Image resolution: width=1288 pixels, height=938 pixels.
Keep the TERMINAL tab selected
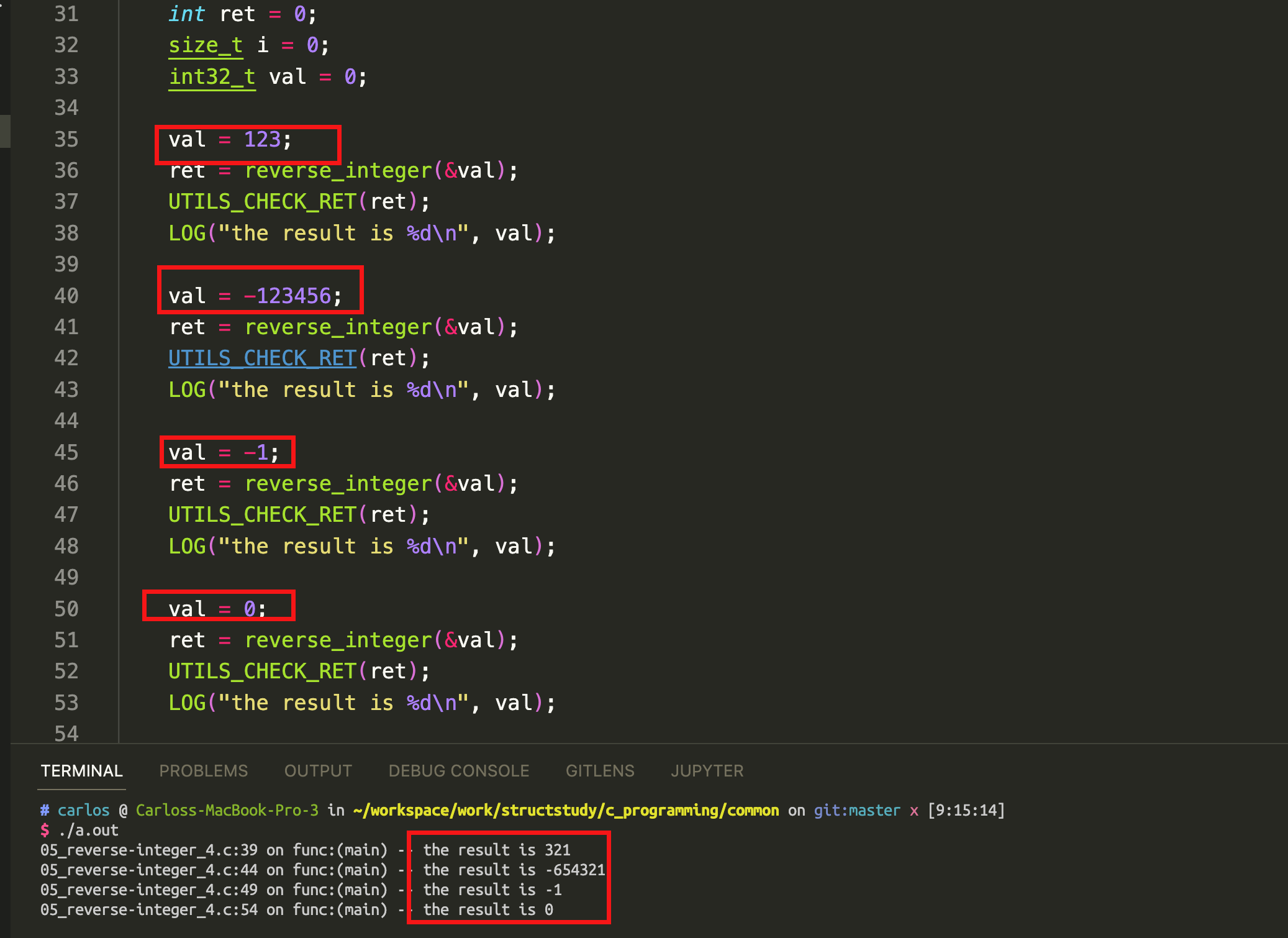click(81, 770)
